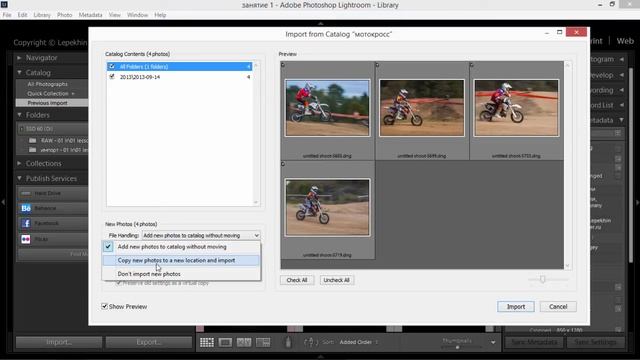The image size is (640, 360).
Task: Click the Check All button
Action: pyautogui.click(x=297, y=280)
